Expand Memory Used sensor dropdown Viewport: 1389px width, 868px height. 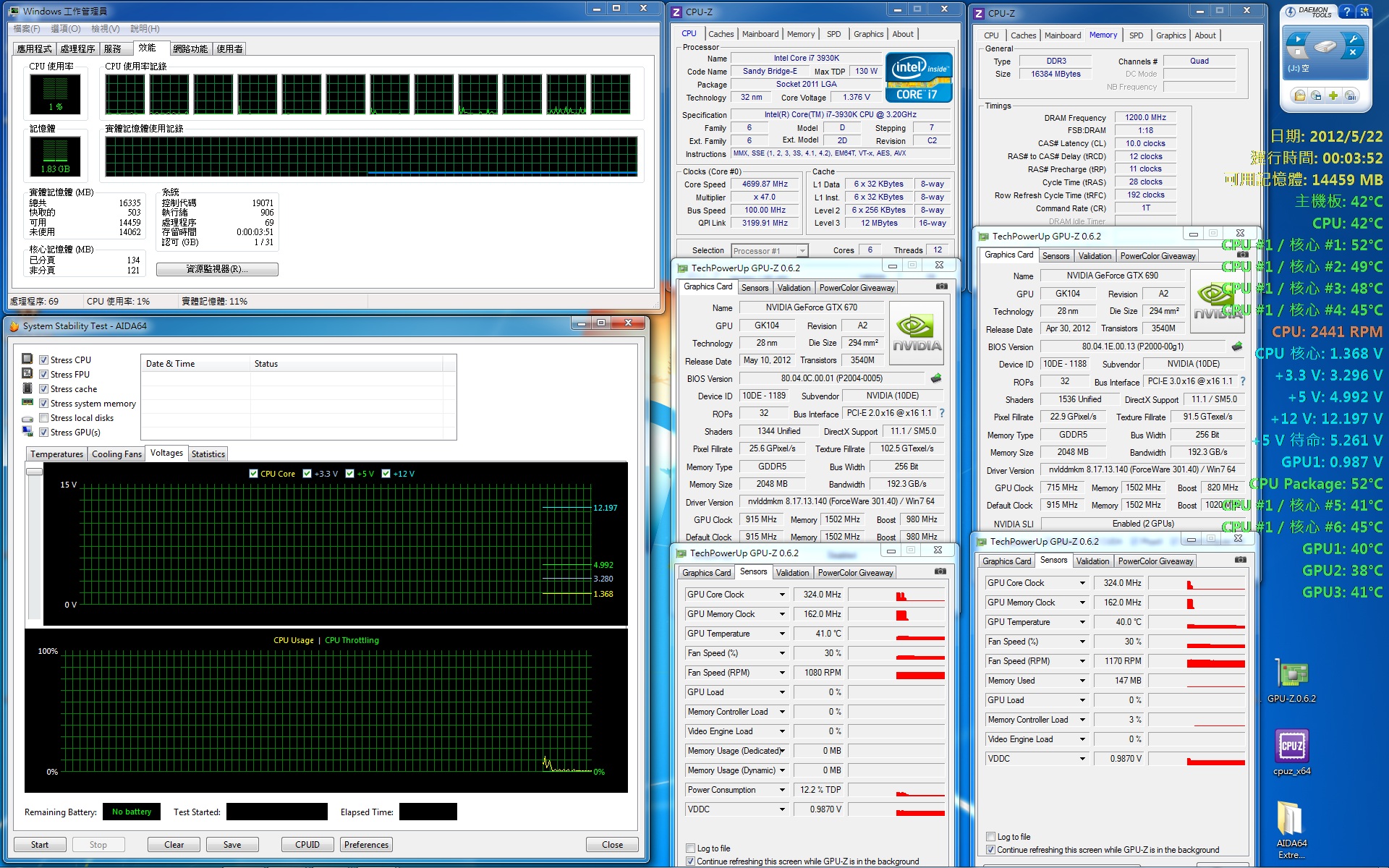(1083, 681)
